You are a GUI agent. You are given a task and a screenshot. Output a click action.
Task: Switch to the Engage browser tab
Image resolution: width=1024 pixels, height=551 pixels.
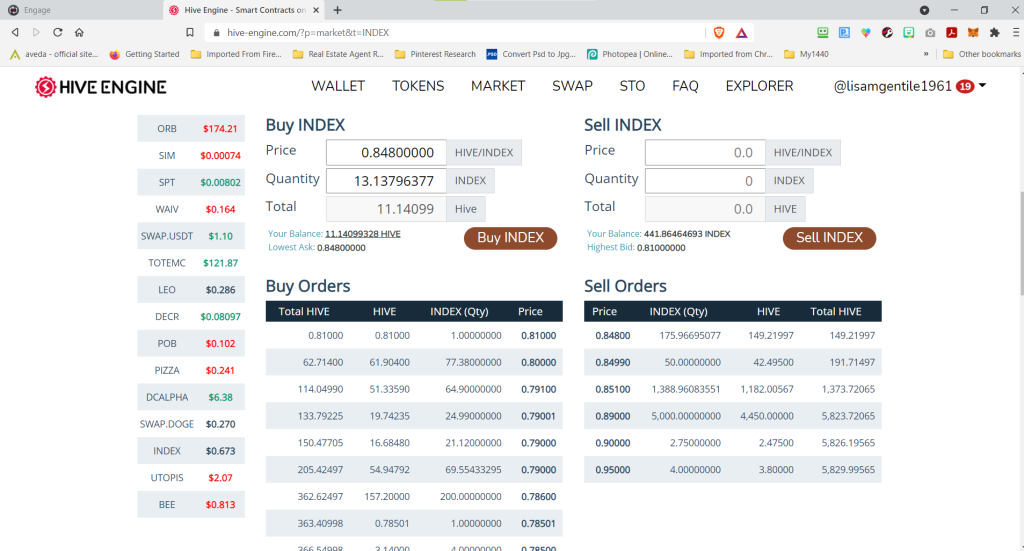tap(82, 10)
